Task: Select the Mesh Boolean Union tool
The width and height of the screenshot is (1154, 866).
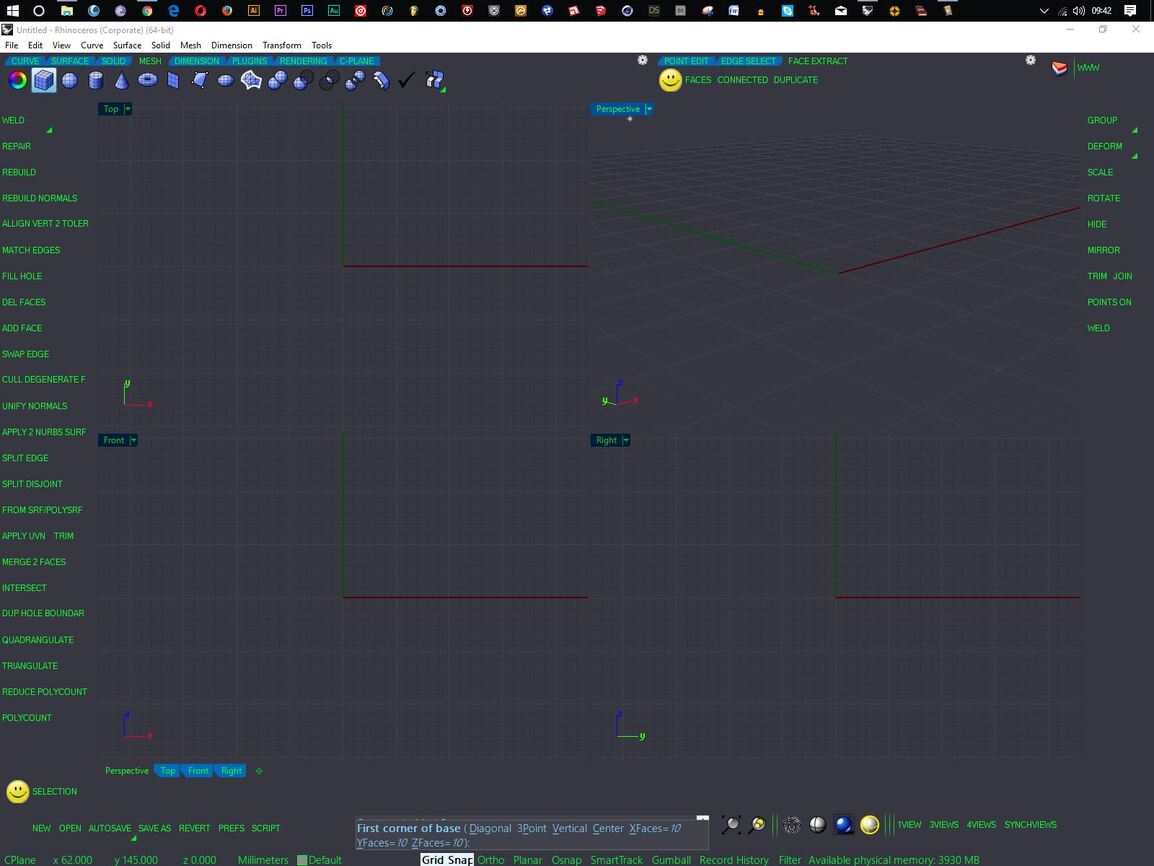Action: 277,80
